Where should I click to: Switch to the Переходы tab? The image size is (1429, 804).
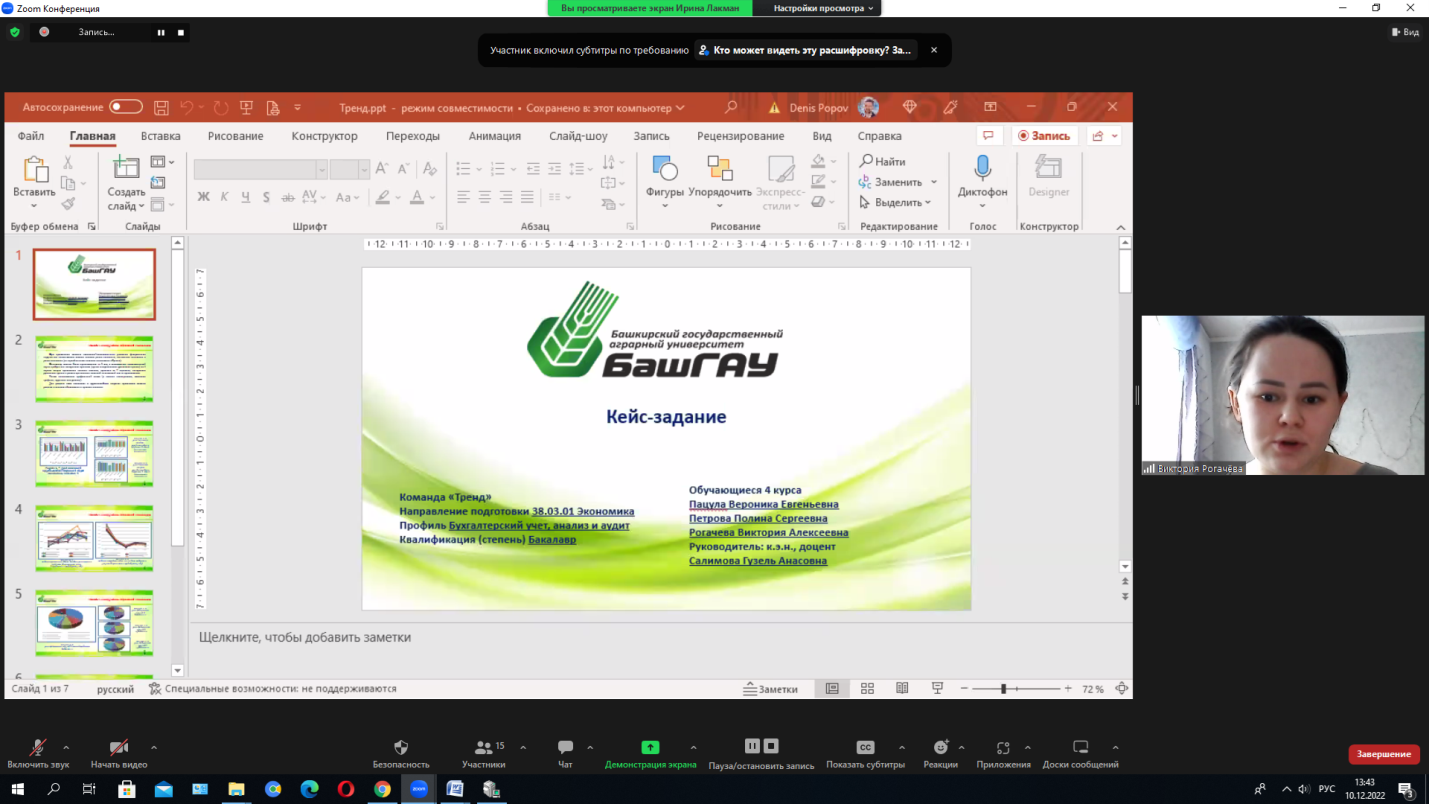(413, 136)
